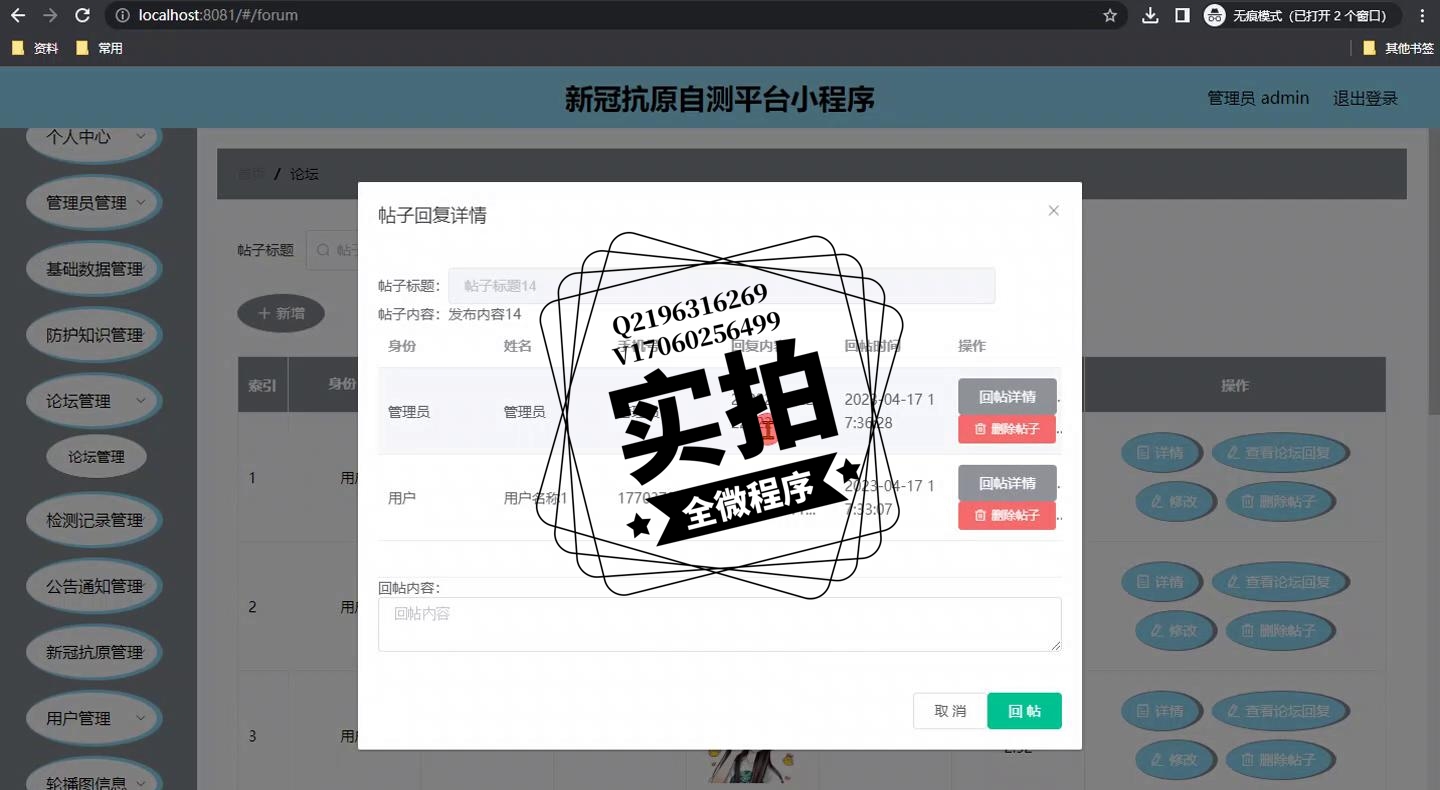The image size is (1440, 790).
Task: Expand the 管理员管理 sidebar menu
Action: [93, 202]
